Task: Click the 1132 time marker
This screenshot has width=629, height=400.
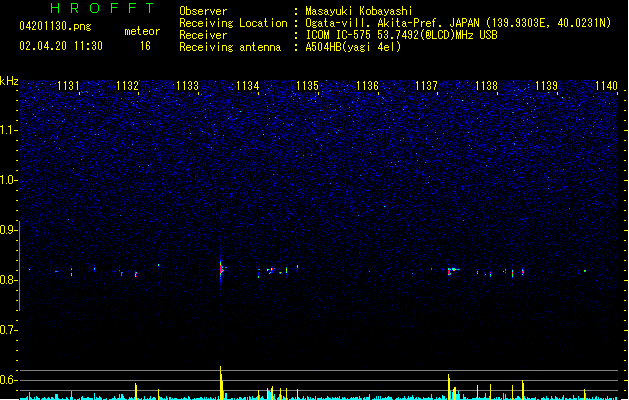Action: 127,86
